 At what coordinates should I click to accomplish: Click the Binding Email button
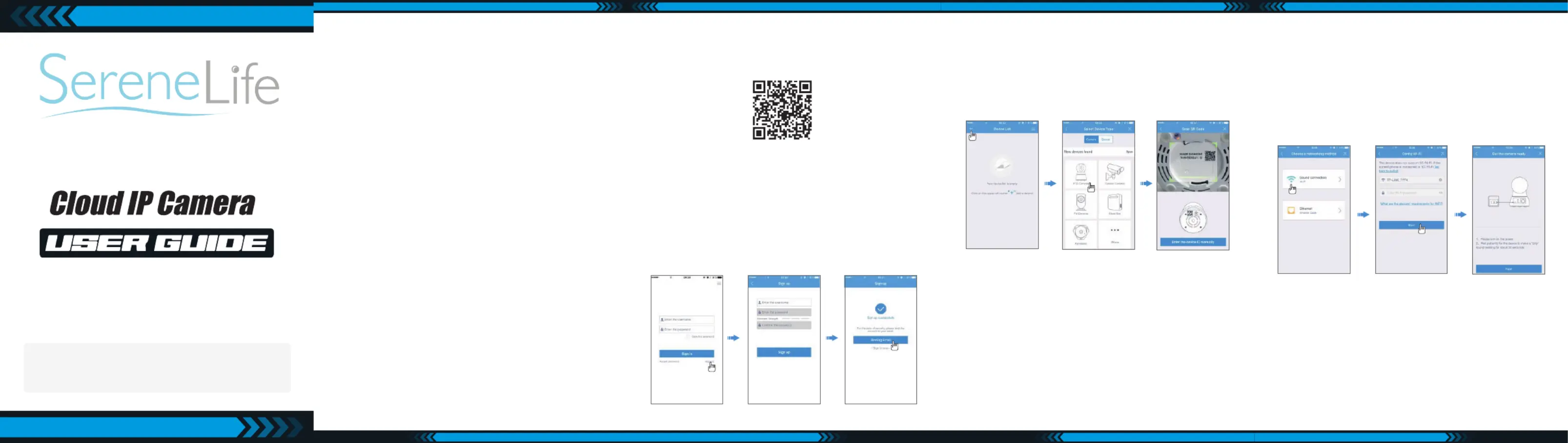(880, 340)
